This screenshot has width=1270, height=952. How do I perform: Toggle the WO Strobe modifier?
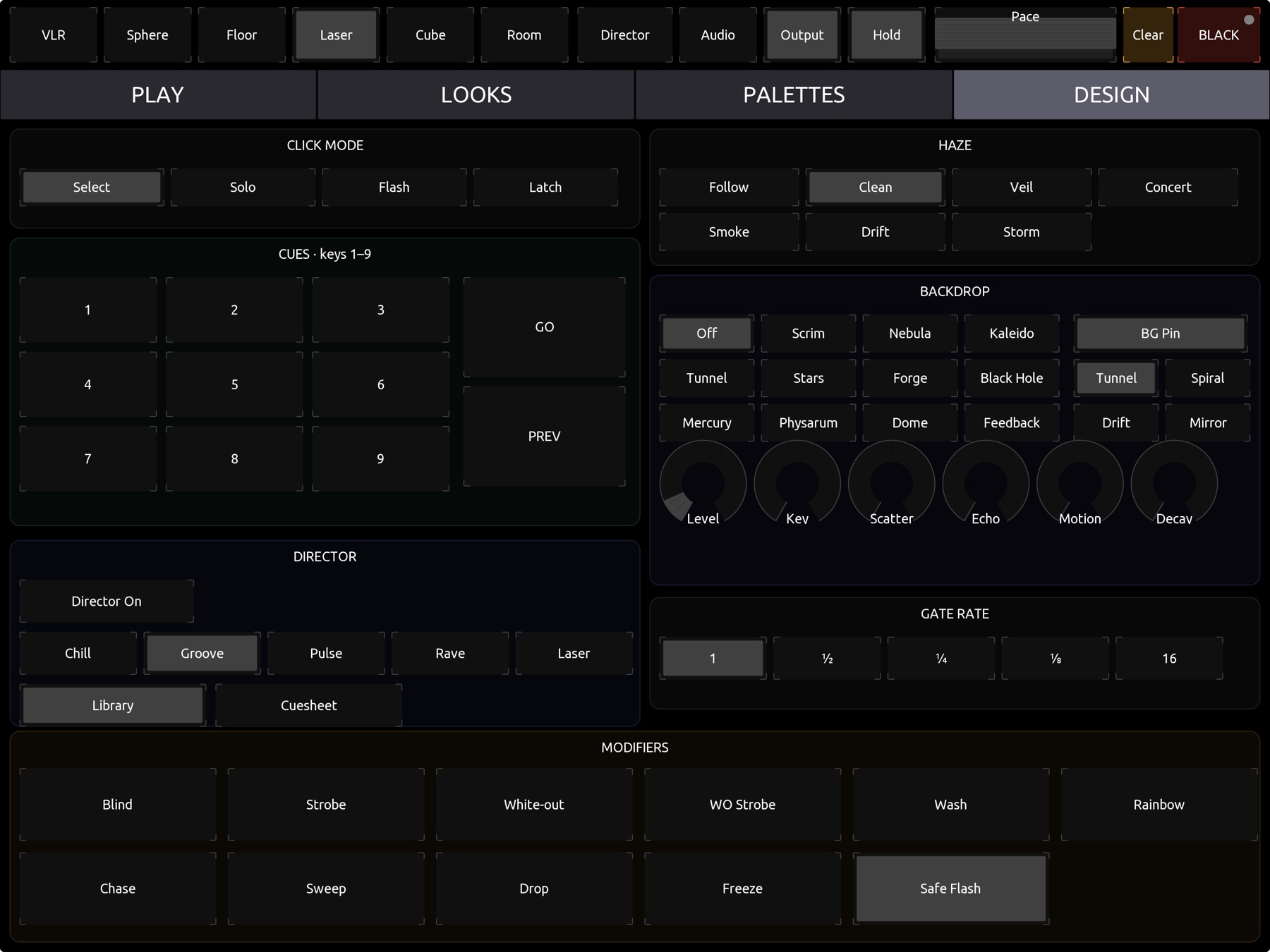click(742, 804)
